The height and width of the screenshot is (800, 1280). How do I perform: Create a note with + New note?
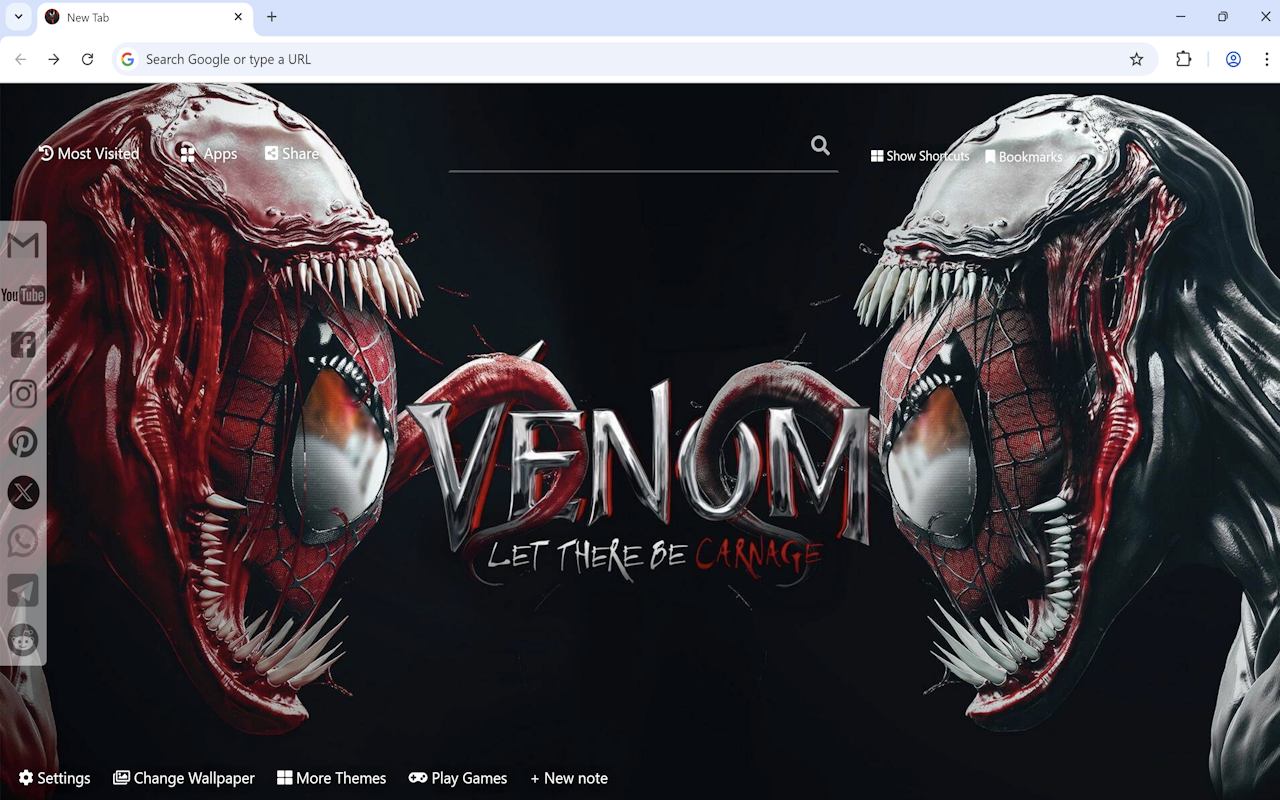point(569,778)
